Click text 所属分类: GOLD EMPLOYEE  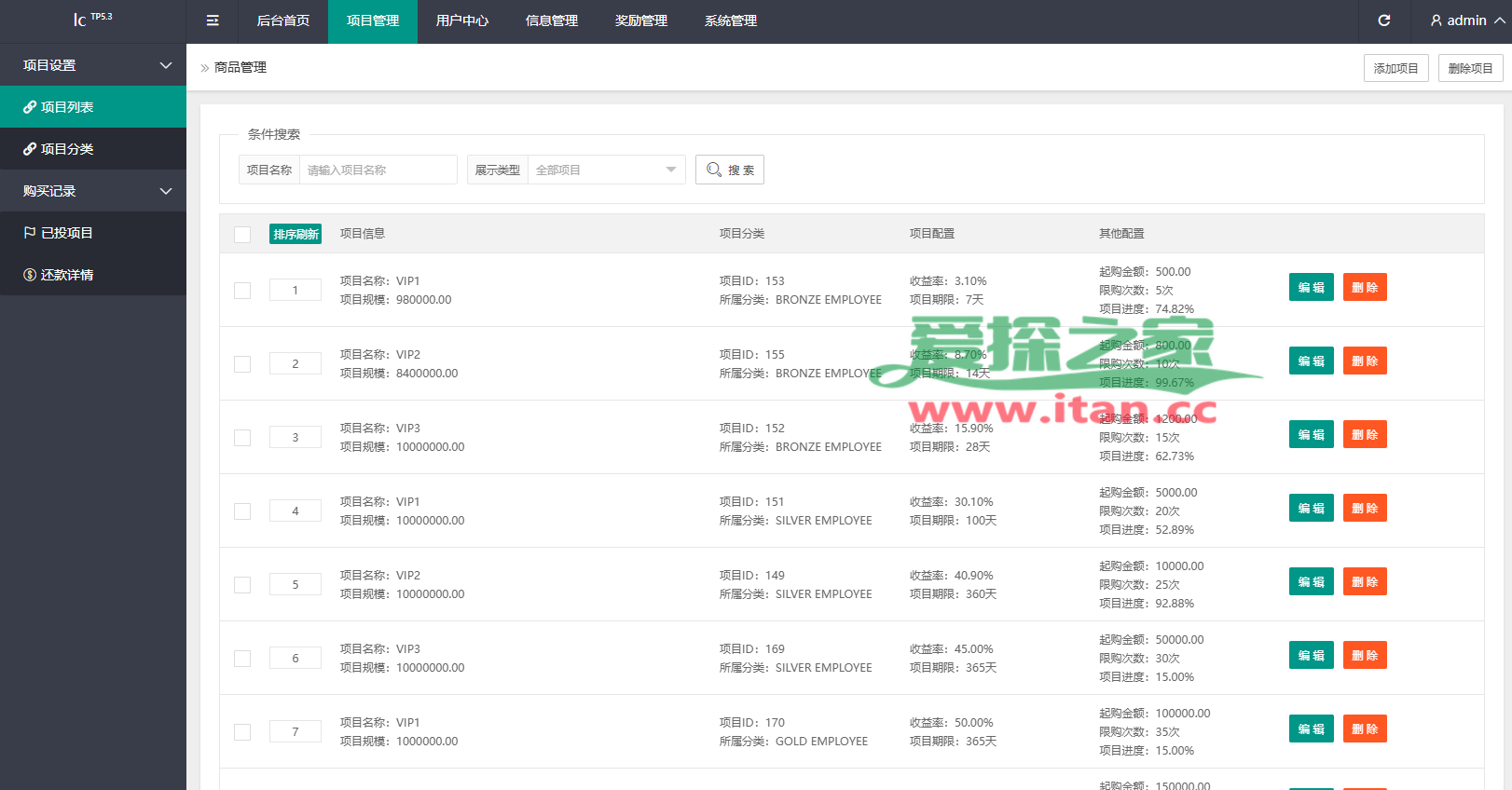[x=794, y=742]
